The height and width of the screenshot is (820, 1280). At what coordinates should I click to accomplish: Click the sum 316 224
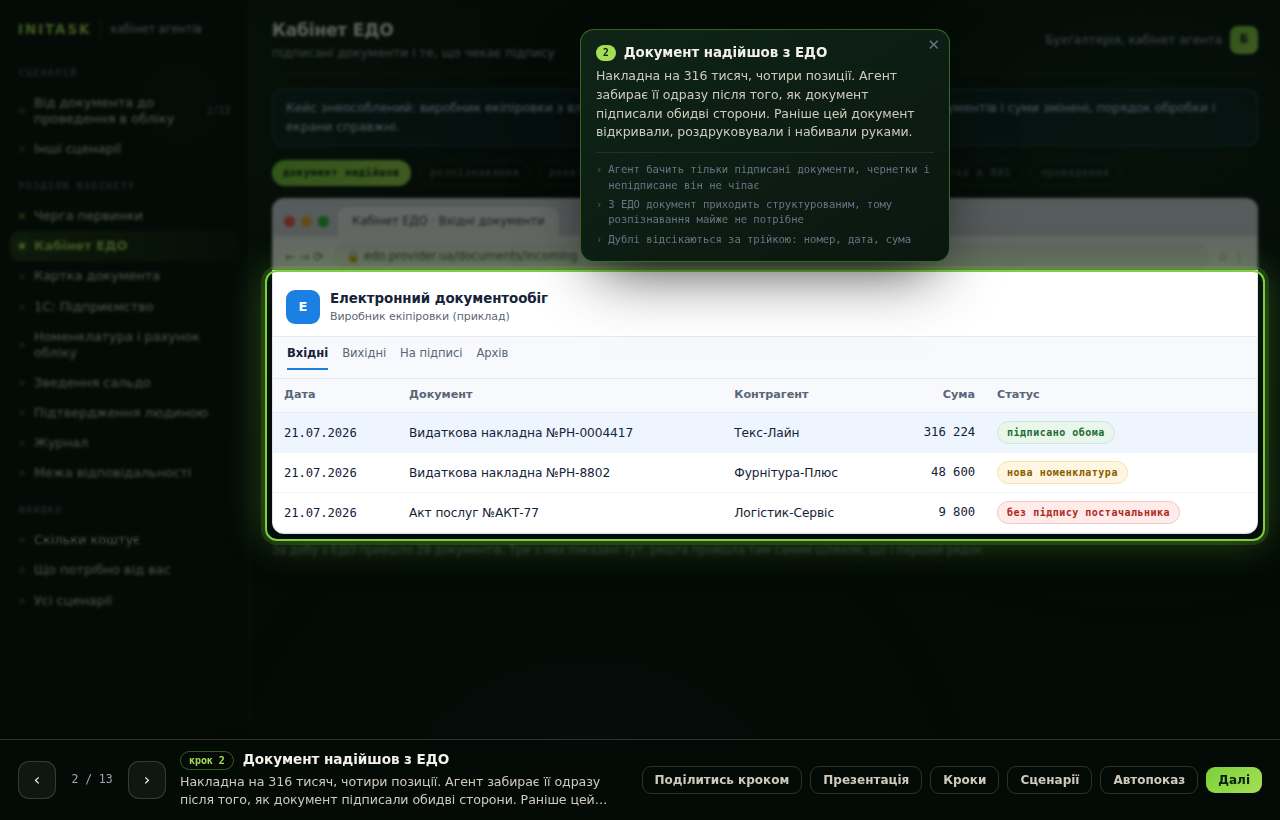coord(949,433)
